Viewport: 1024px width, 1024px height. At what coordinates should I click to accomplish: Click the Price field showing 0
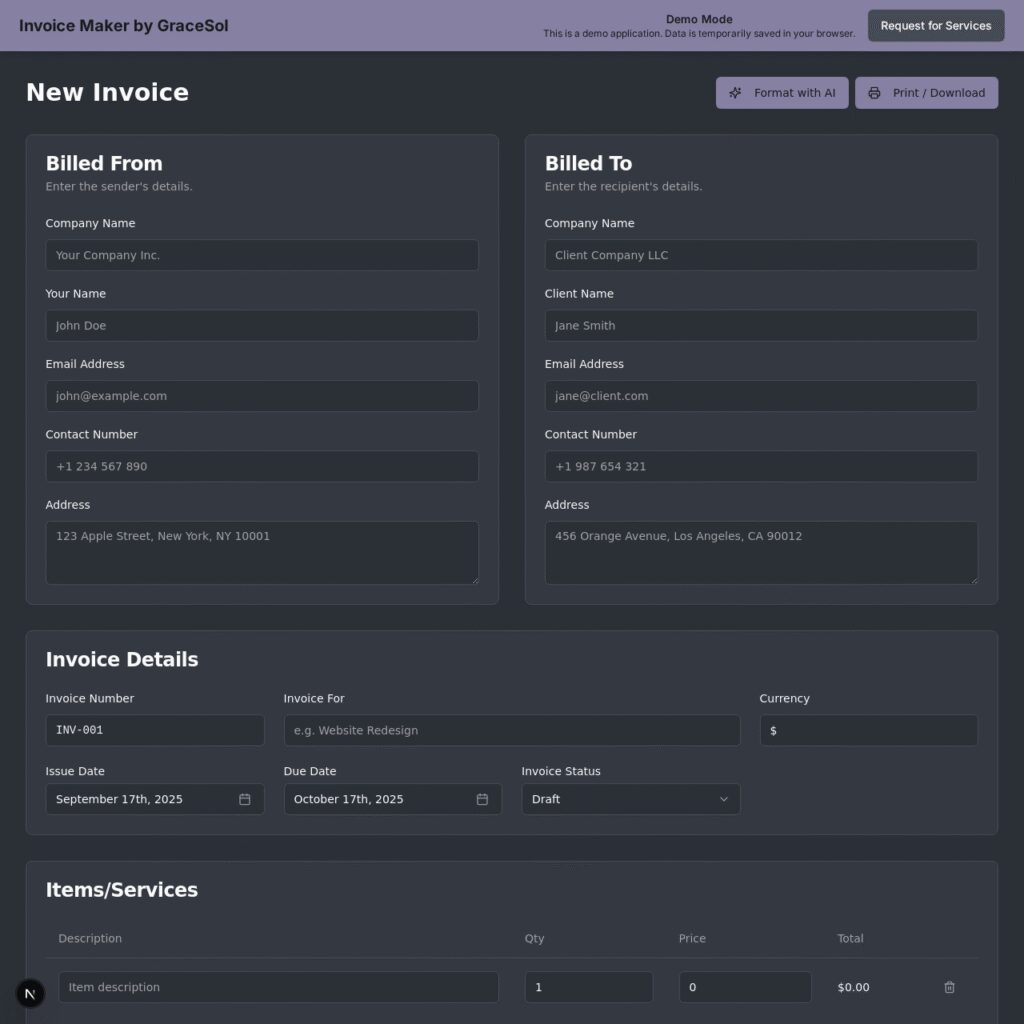(745, 987)
